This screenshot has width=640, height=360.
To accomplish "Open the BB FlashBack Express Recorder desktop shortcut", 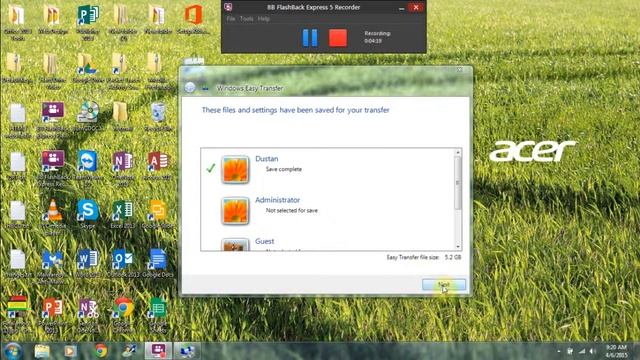I will coord(53,168).
